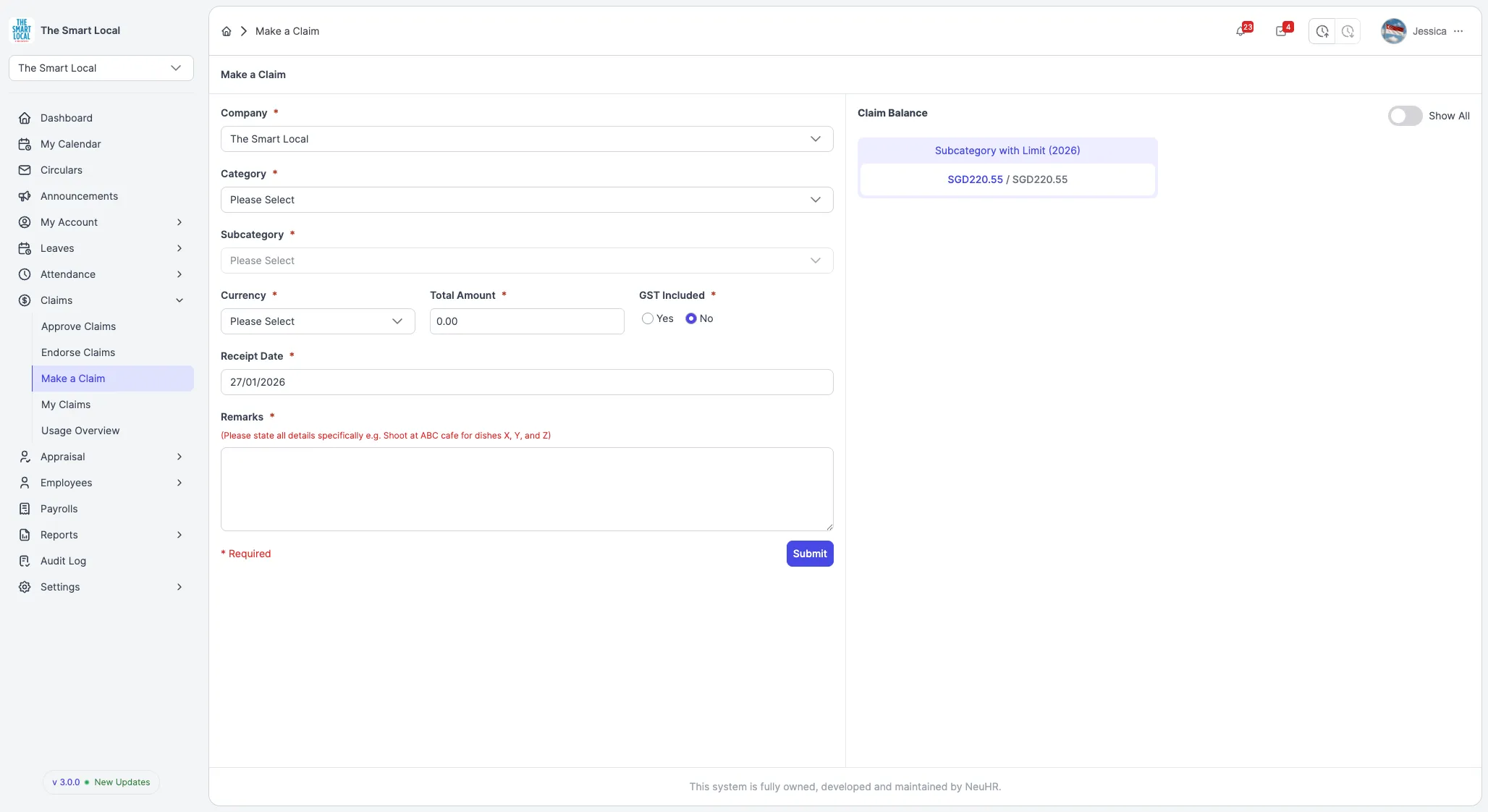Click the Announcements megaphone icon
The height and width of the screenshot is (812, 1488).
coord(25,196)
